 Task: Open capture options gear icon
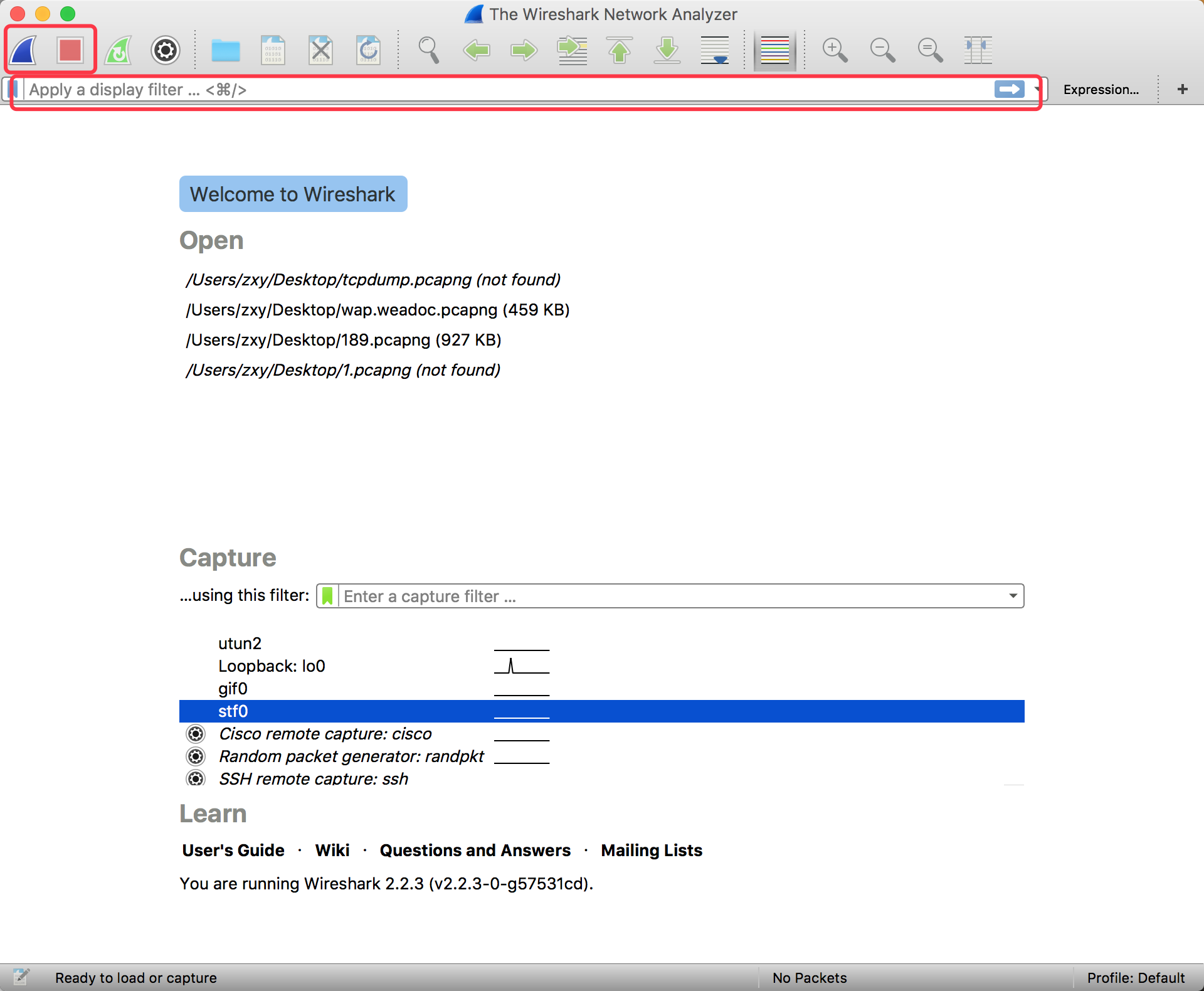pyautogui.click(x=166, y=50)
